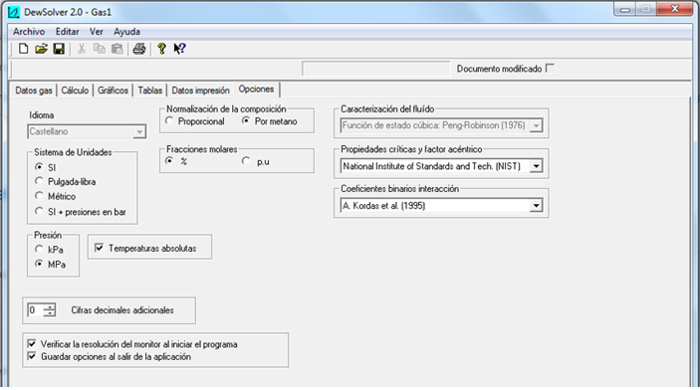This screenshot has width=700, height=390.
Task: Select Proporcional normalization
Action: coord(169,120)
